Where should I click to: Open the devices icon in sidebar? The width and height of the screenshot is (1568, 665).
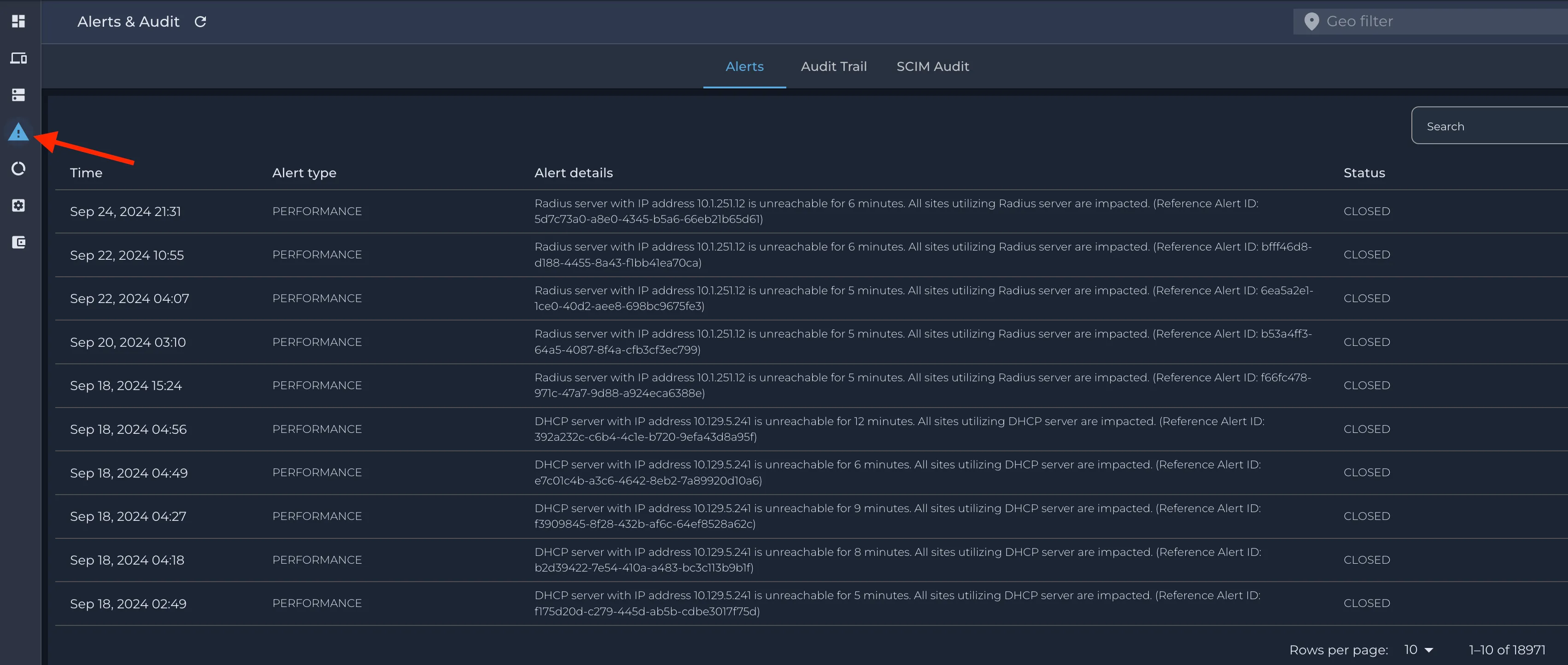pos(18,58)
